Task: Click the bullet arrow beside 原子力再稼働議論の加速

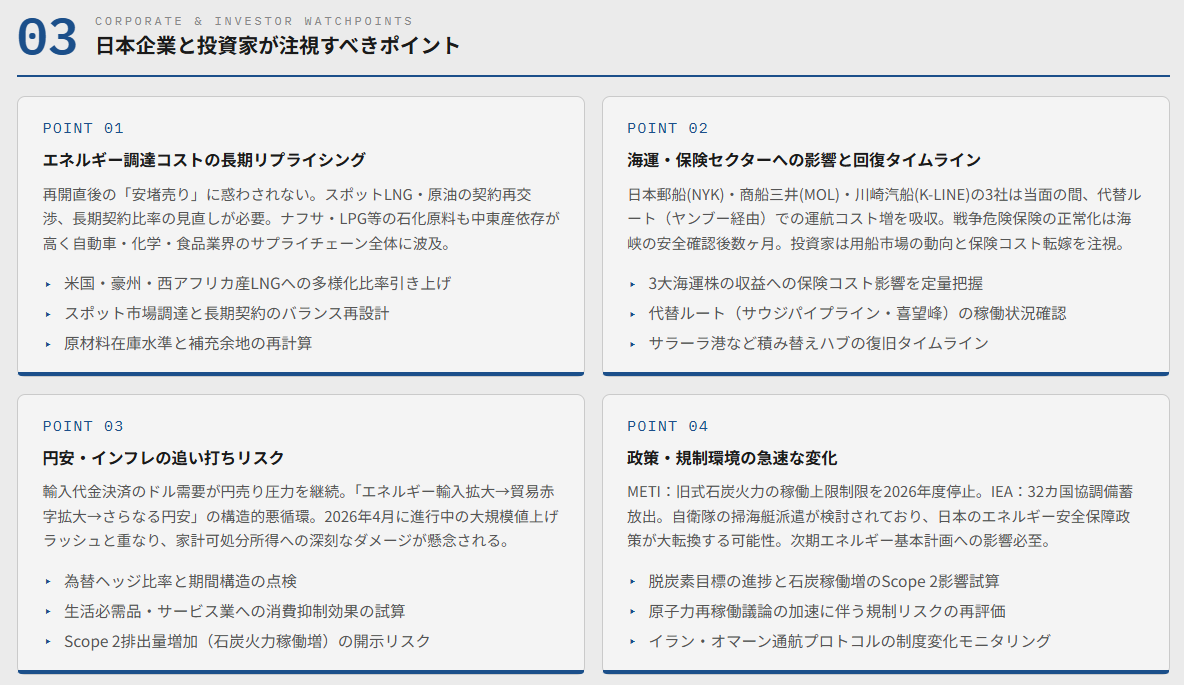Action: (632, 612)
